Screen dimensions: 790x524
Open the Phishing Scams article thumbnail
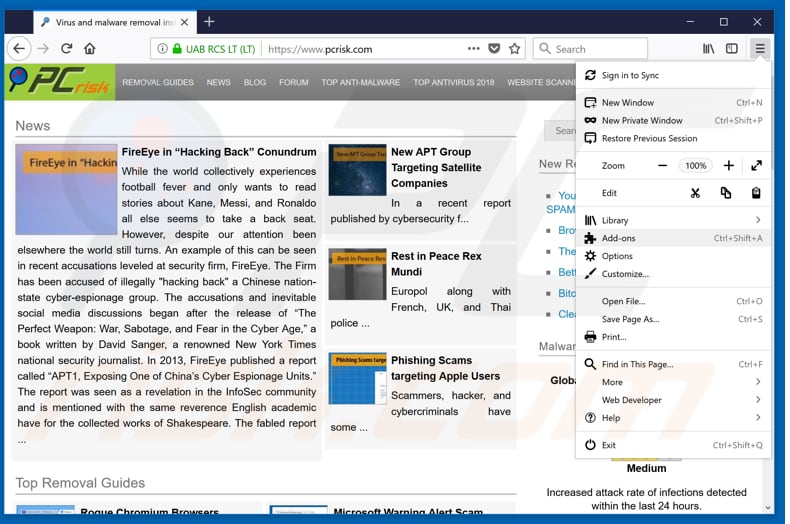point(357,378)
